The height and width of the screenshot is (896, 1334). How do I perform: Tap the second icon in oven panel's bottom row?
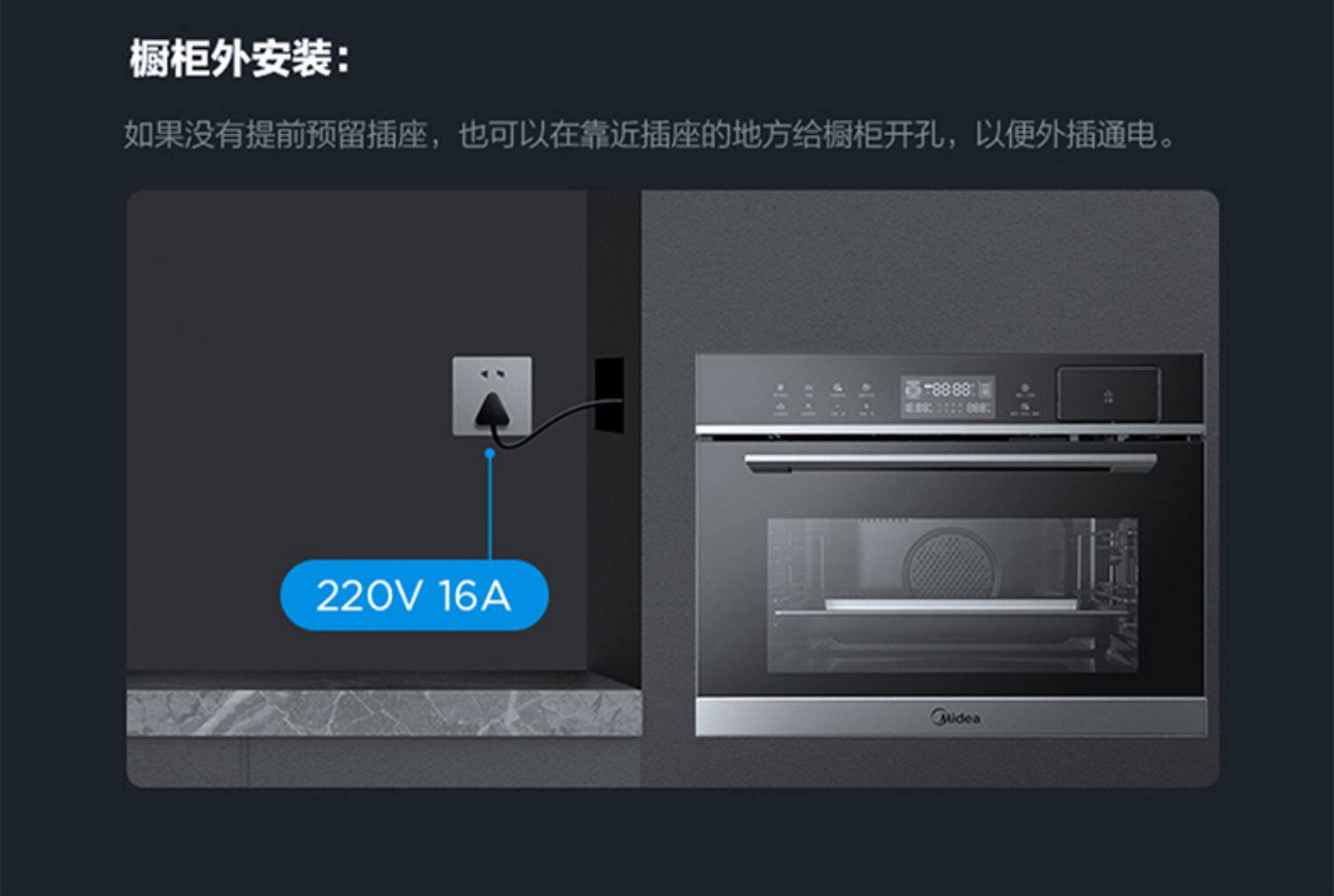[x=808, y=409]
